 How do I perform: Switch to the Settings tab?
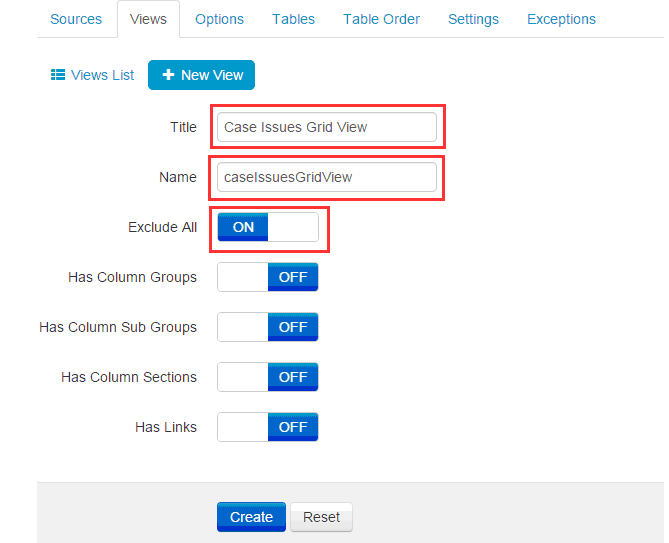coord(473,19)
